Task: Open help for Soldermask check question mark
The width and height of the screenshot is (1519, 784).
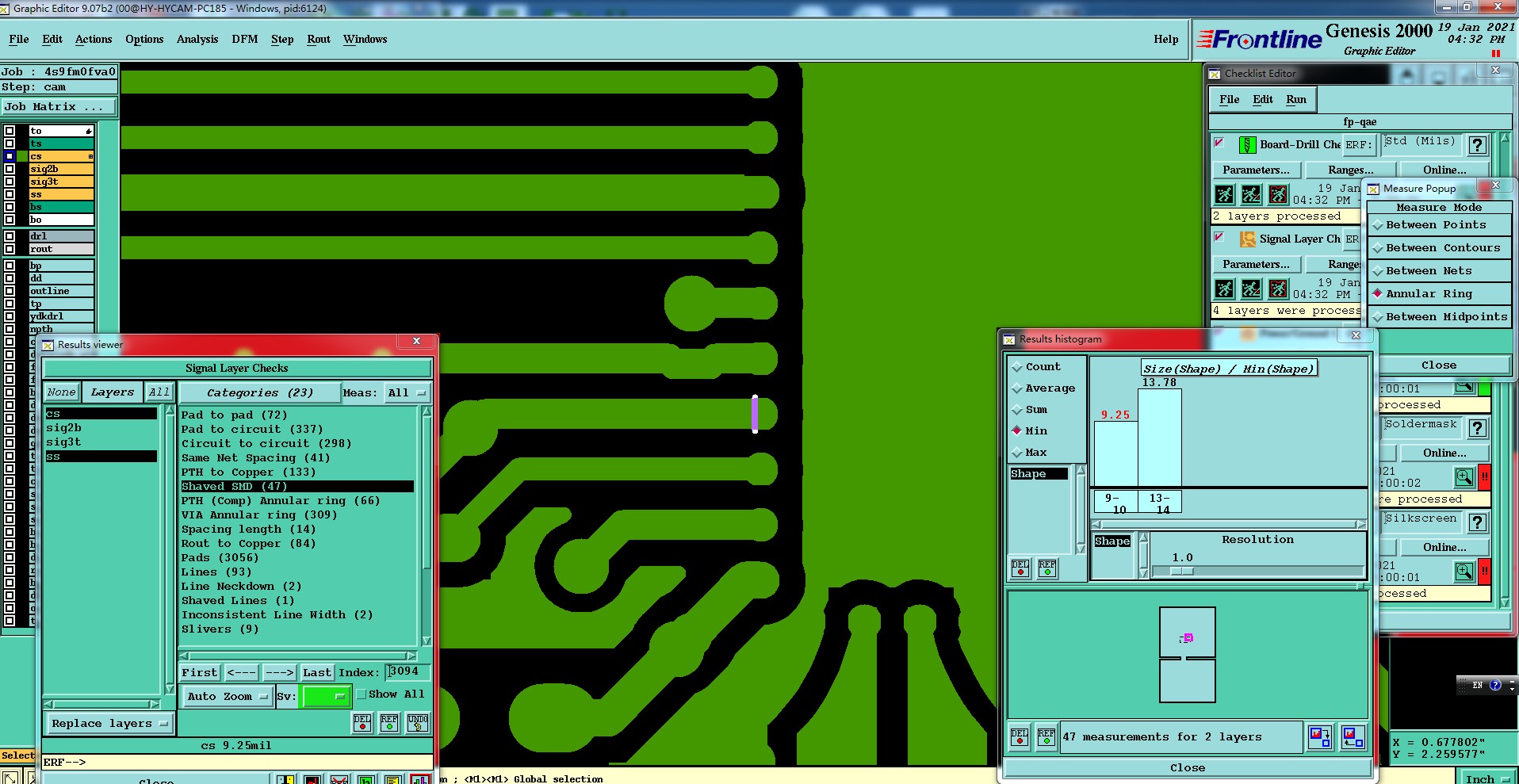Action: point(1477,428)
